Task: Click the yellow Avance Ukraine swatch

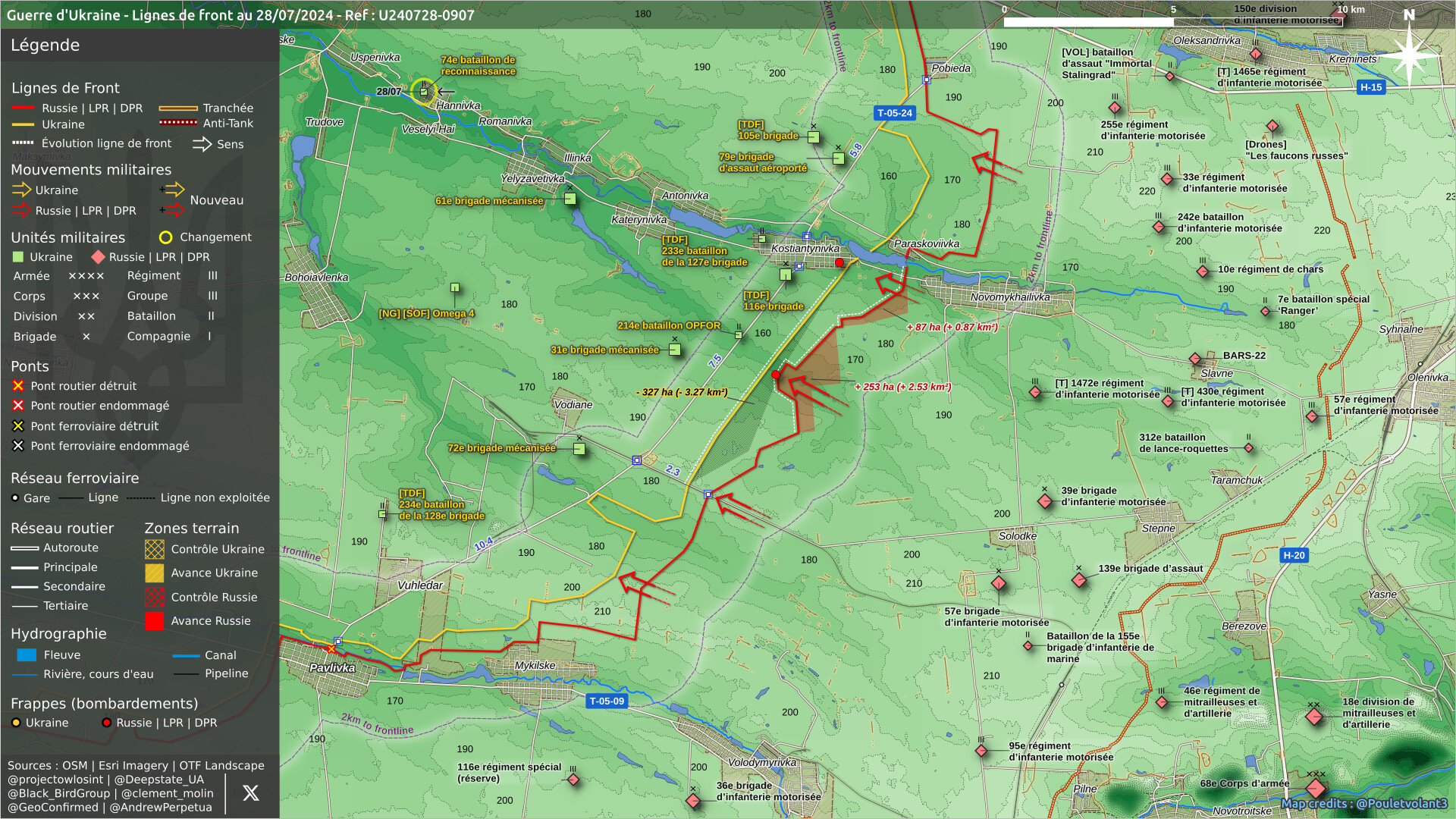Action: coord(155,573)
